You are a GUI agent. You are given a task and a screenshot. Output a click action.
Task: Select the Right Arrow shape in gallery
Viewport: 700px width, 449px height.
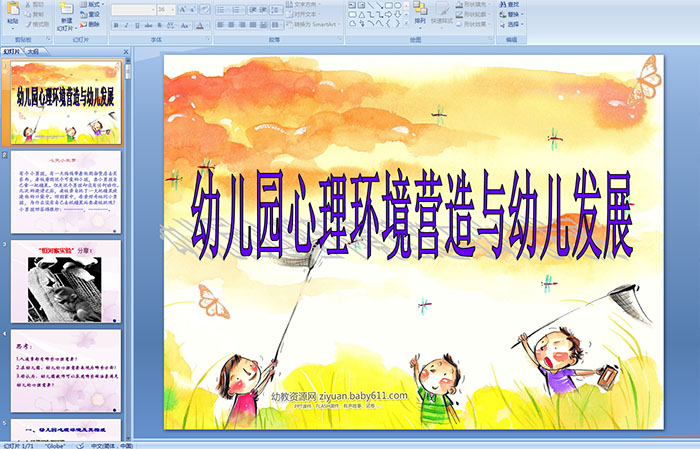point(389,14)
